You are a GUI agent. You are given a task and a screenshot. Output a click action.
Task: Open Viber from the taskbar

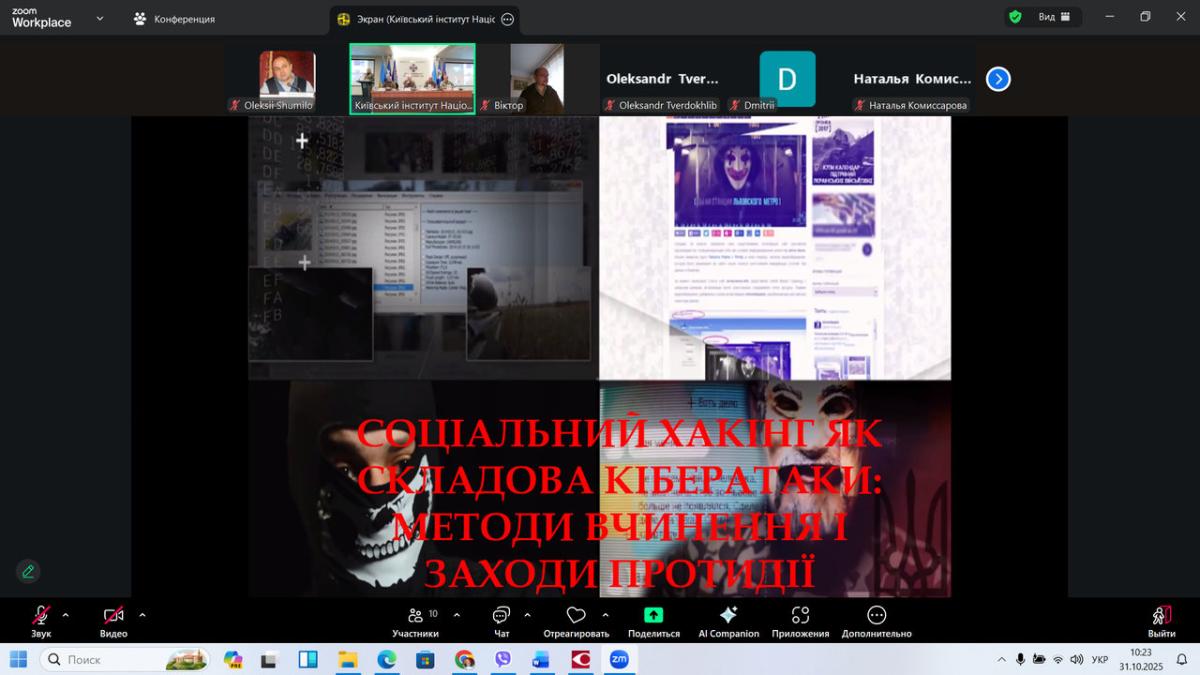click(503, 659)
